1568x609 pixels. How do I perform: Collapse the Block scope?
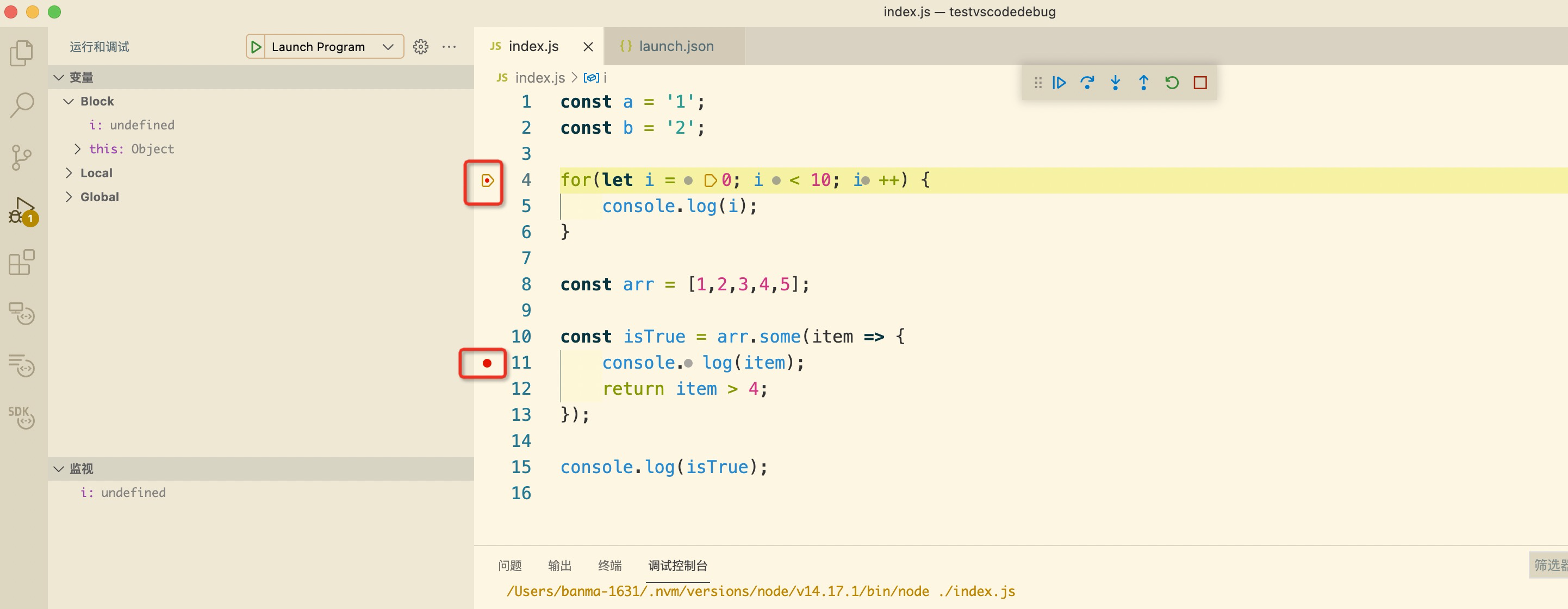coord(260,101)
